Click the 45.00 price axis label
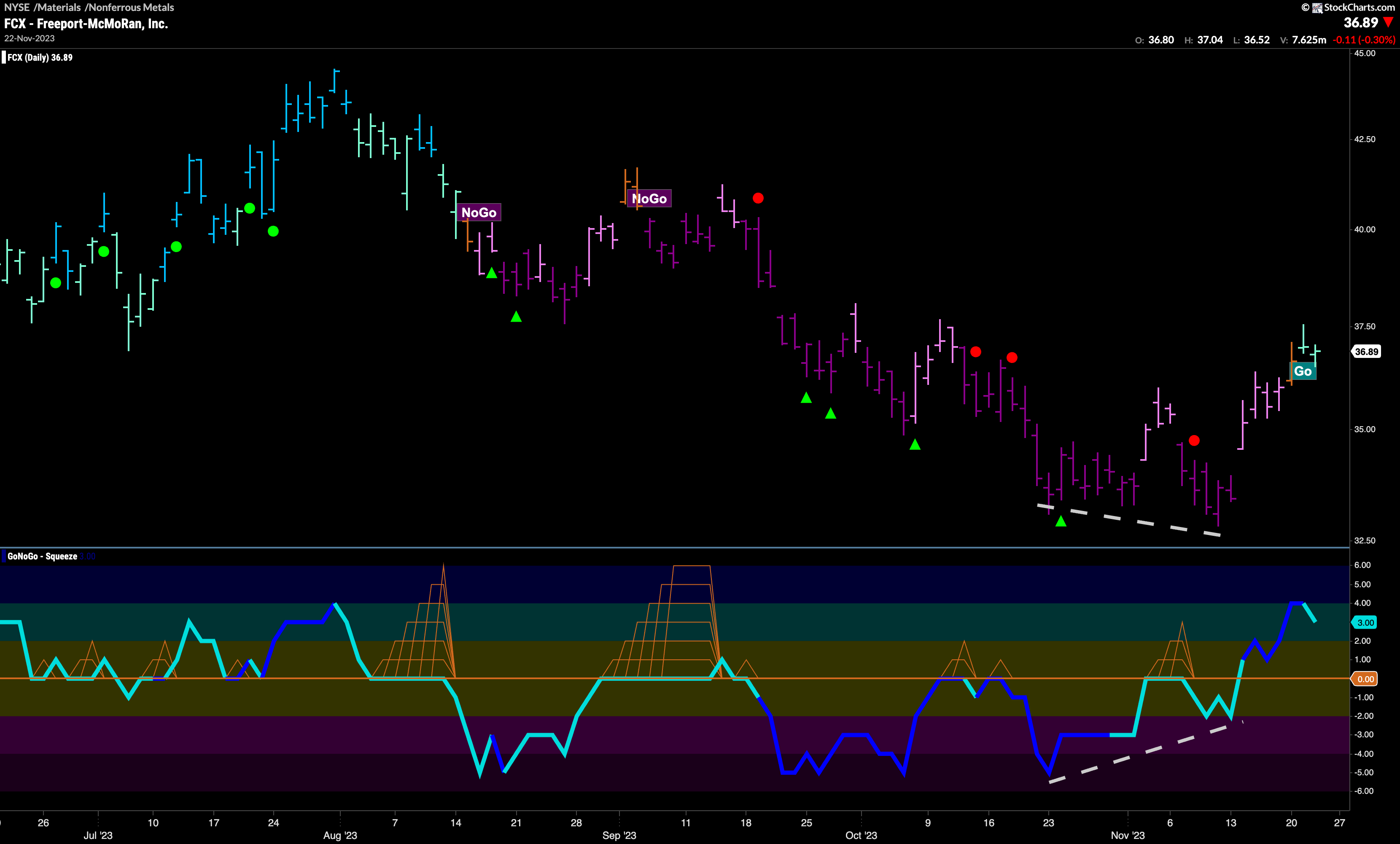This screenshot has height=844, width=1400. [1364, 54]
